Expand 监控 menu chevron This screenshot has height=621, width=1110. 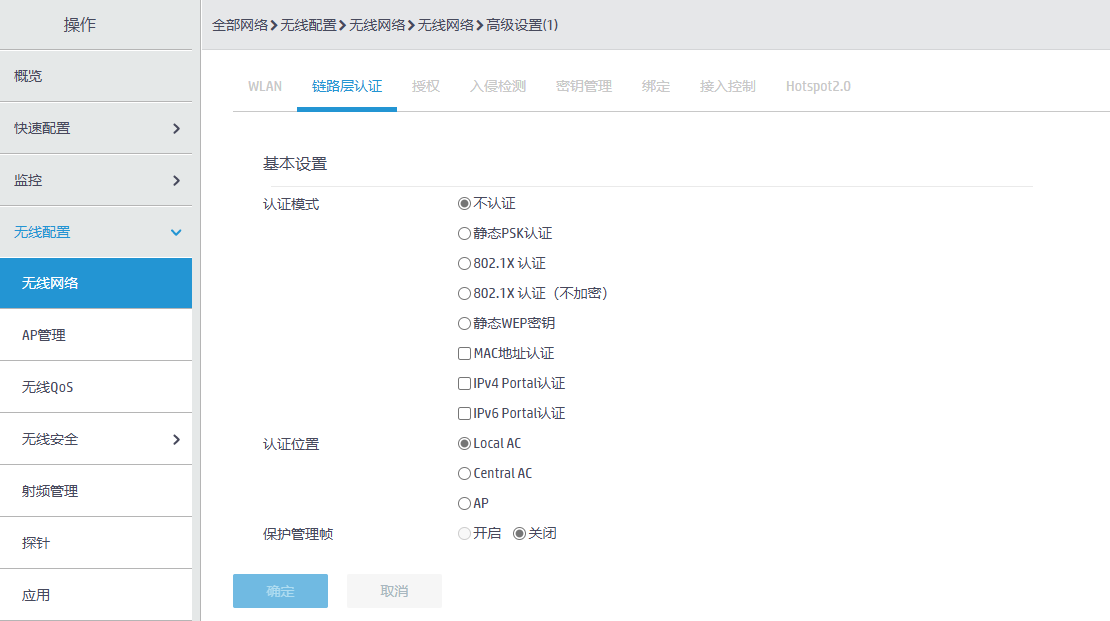point(176,181)
